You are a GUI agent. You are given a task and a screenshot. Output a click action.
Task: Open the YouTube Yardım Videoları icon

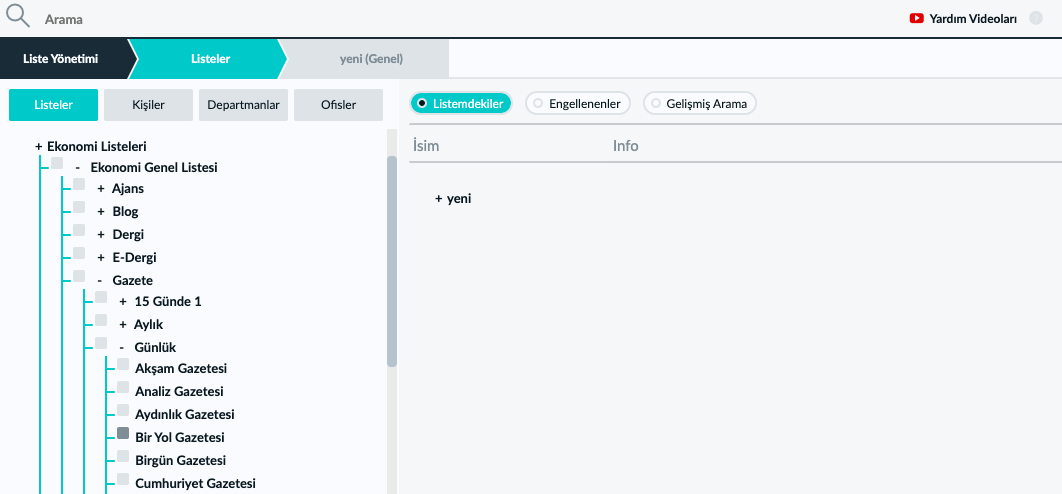916,19
